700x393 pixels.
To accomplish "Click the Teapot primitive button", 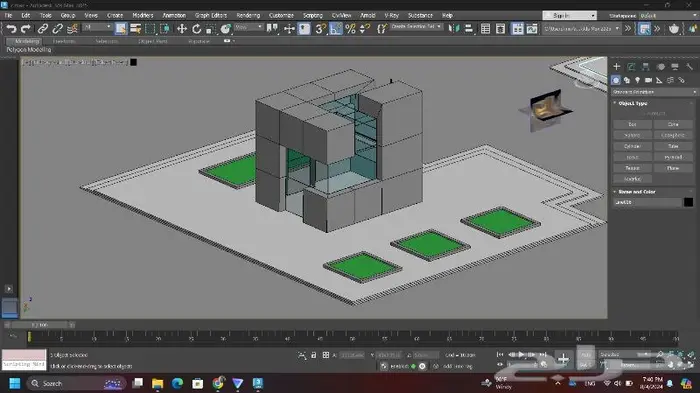I will point(632,168).
